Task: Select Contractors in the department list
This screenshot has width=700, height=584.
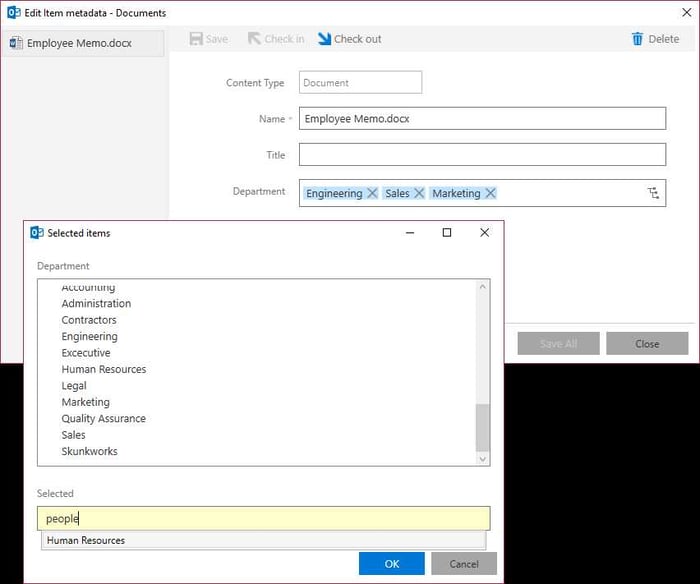Action: pos(89,320)
